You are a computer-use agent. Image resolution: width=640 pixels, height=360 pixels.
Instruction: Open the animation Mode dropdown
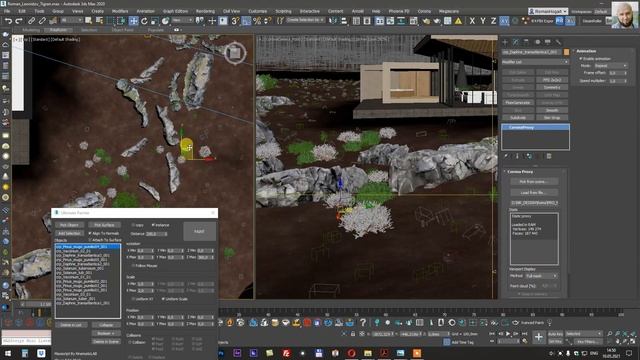pyautogui.click(x=610, y=66)
